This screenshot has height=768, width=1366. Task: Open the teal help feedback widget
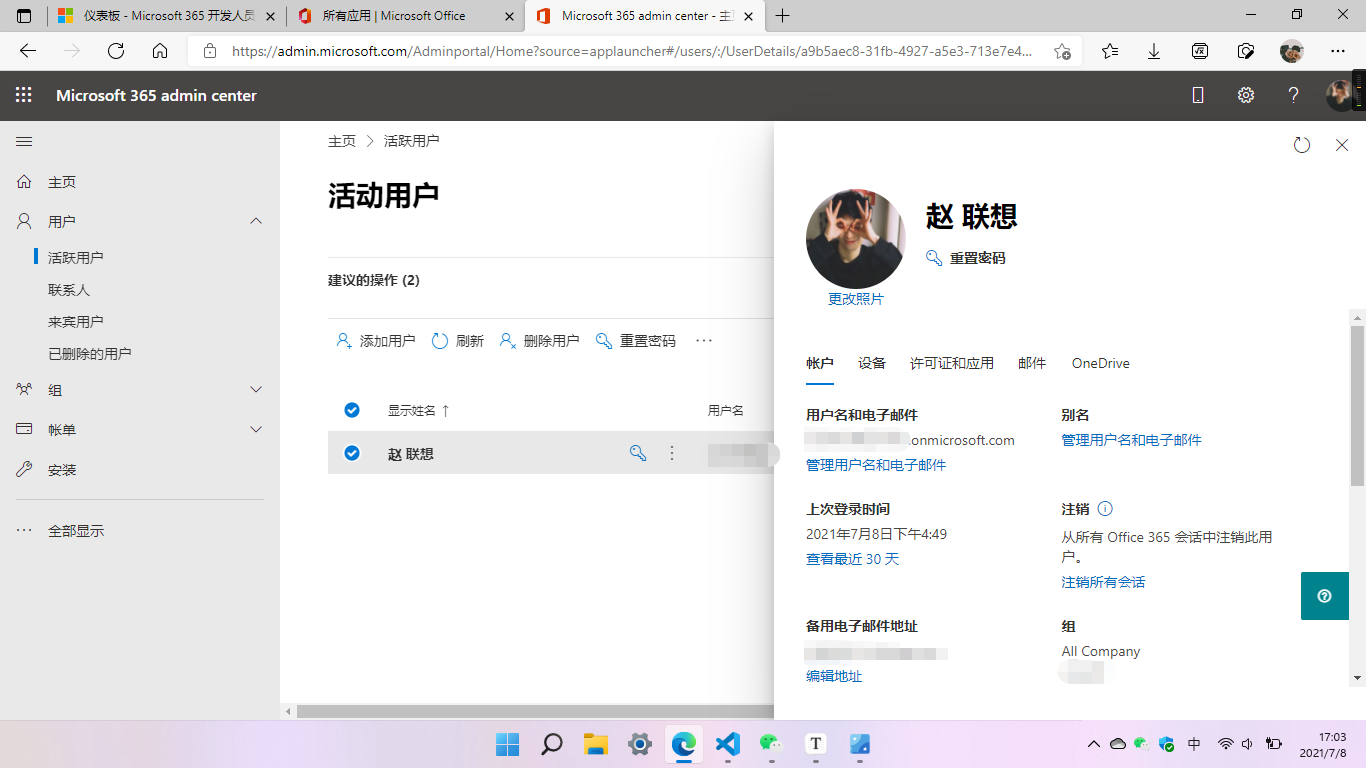coord(1325,596)
